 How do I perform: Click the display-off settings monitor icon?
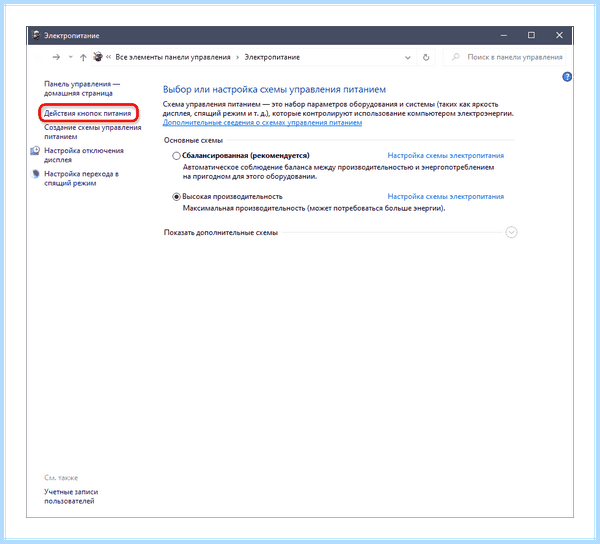pos(35,150)
